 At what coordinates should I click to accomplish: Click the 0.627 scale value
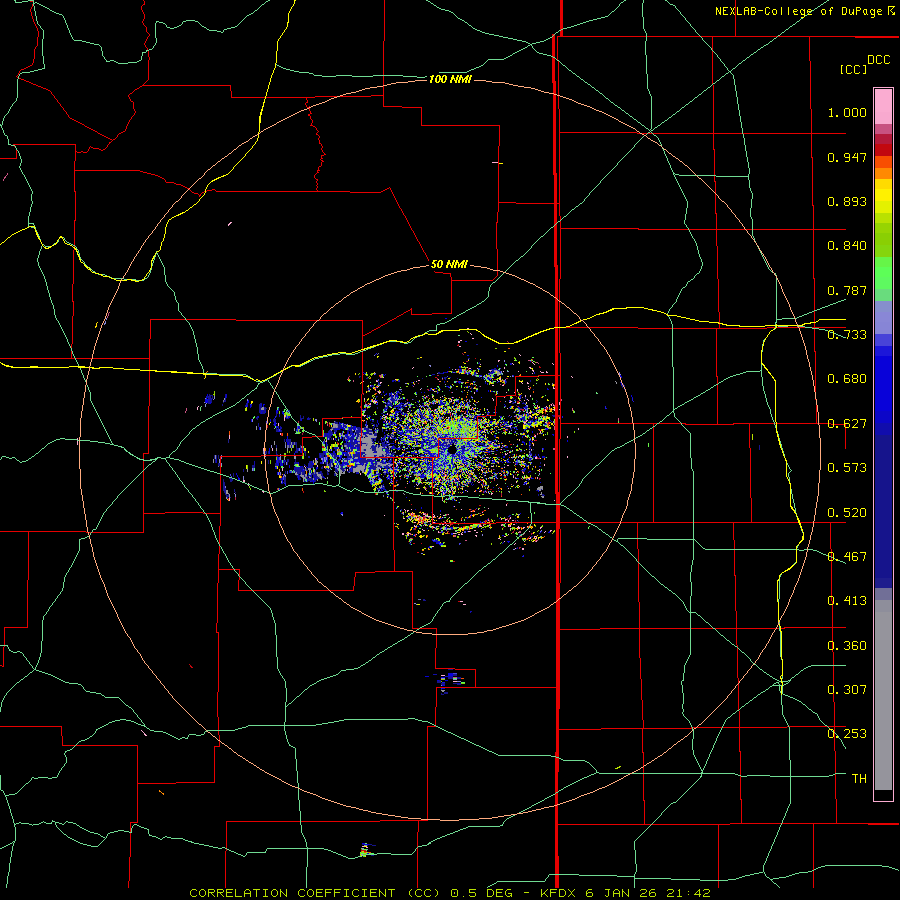pos(847,424)
